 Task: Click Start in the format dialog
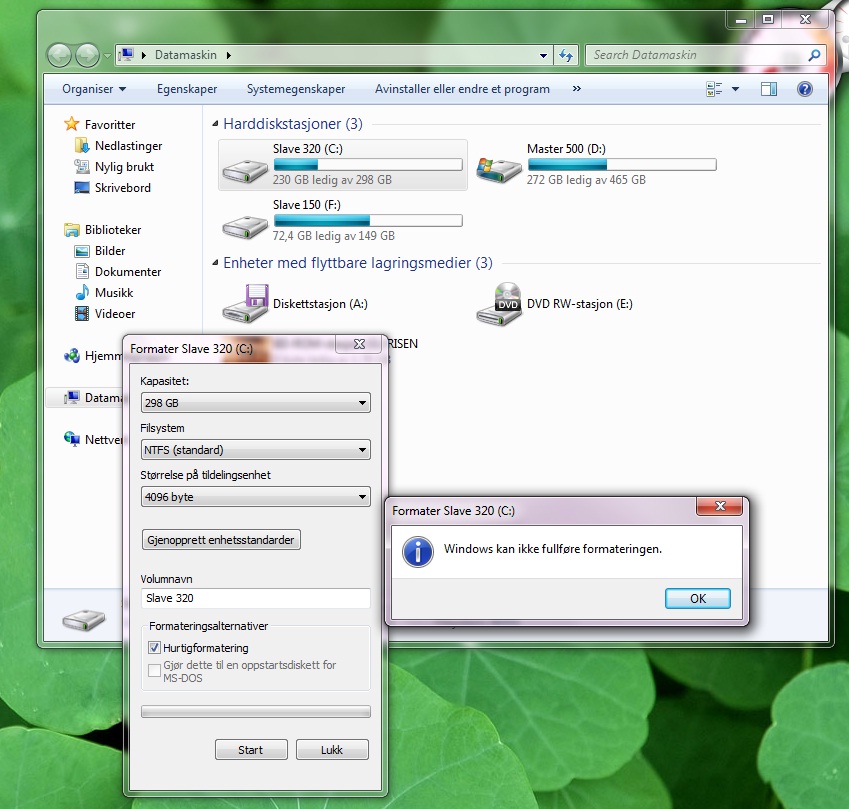pyautogui.click(x=251, y=749)
